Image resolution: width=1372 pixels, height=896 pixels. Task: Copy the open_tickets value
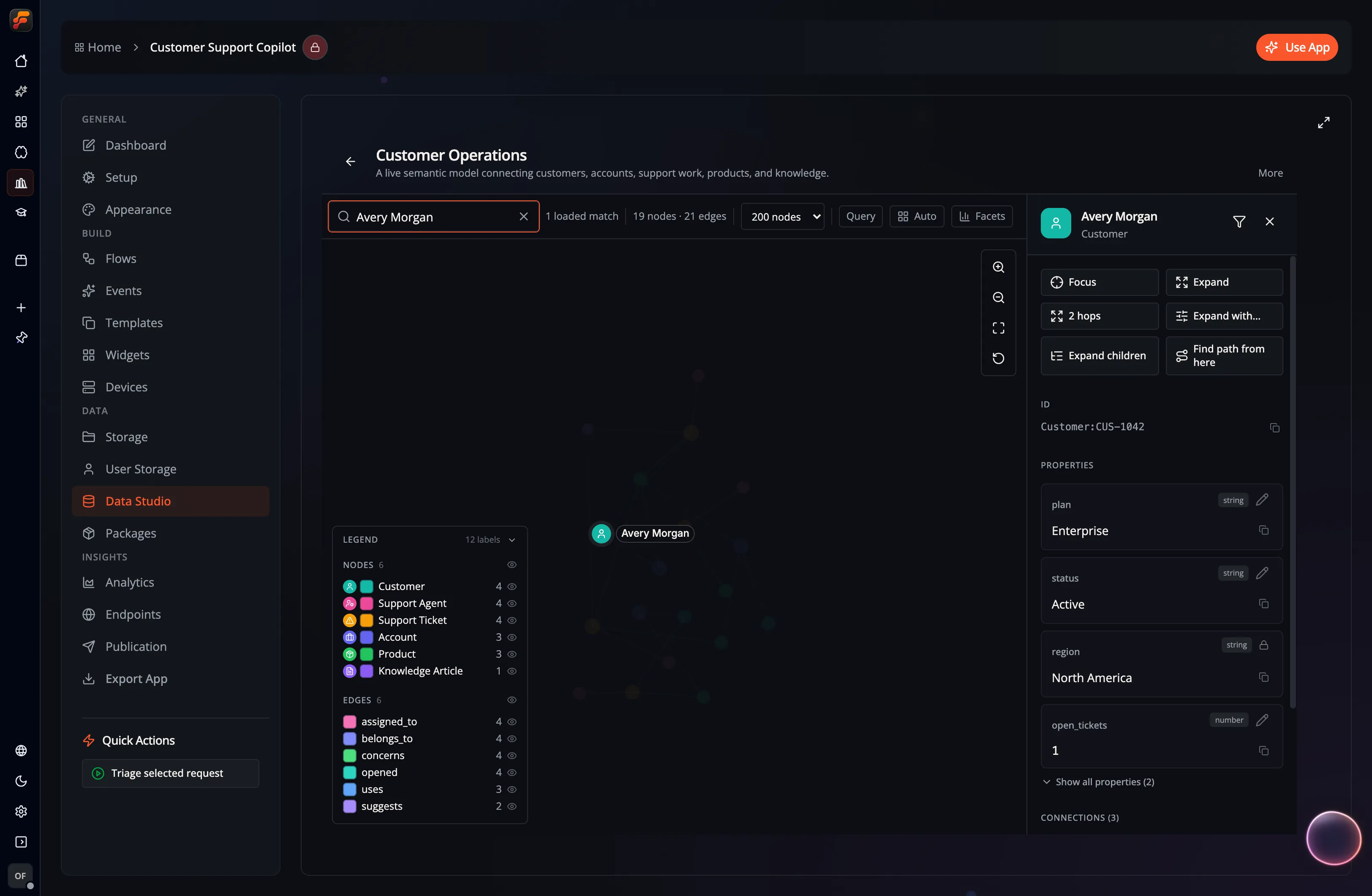1263,751
